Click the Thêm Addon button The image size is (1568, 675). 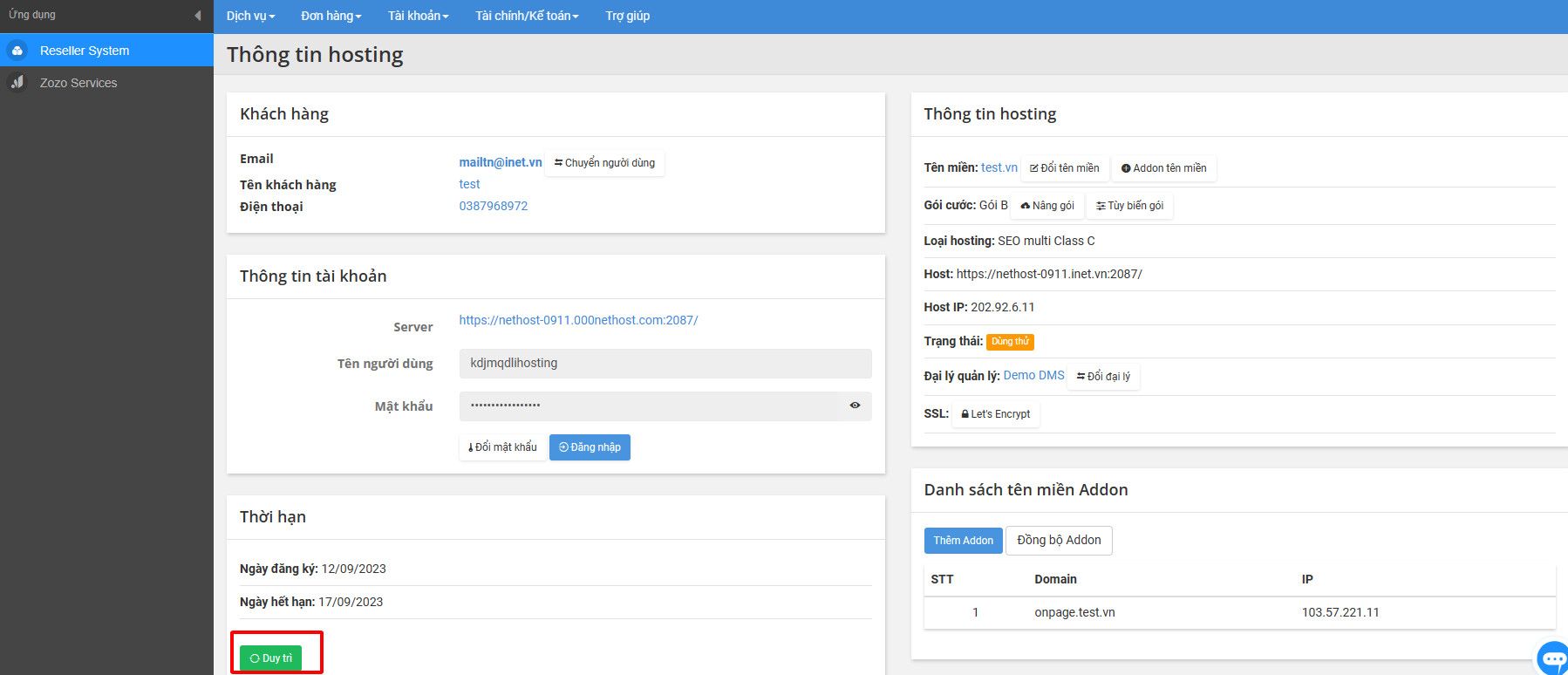pos(964,541)
